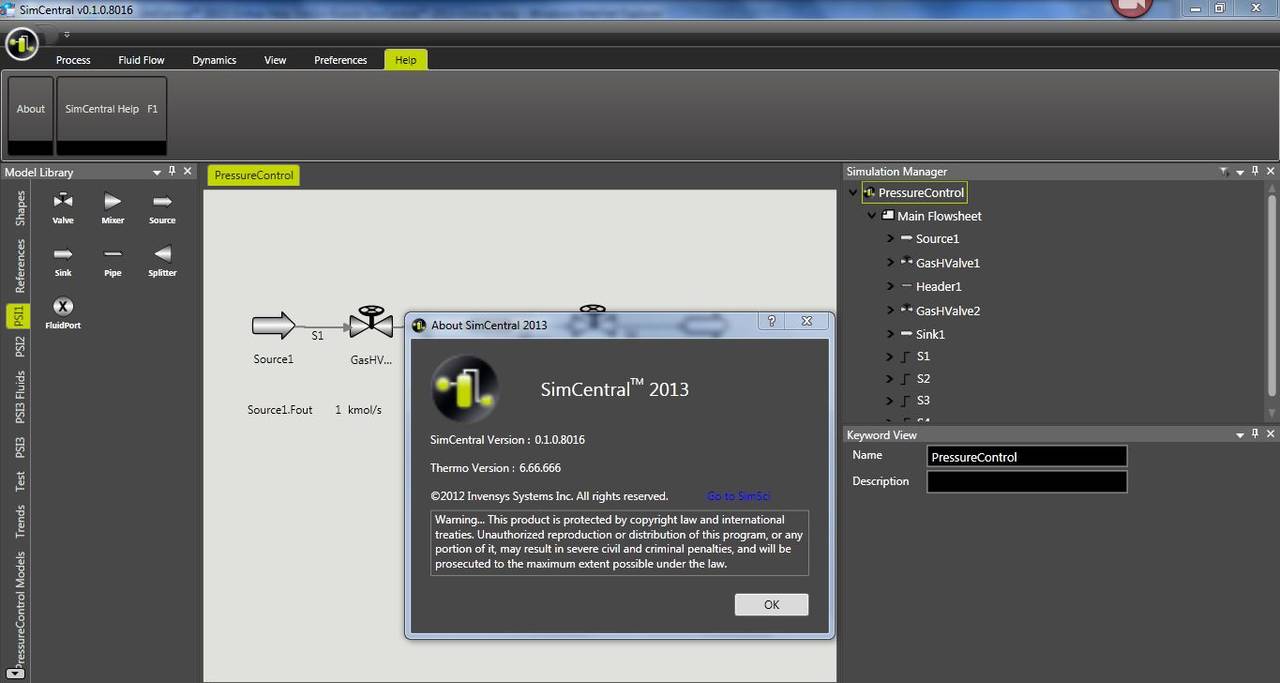Viewport: 1280px width, 683px height.
Task: Open the SimCentral application orb button
Action: click(x=22, y=44)
